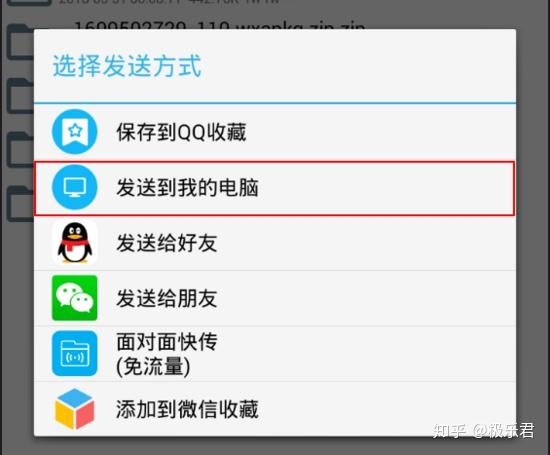Click the 选择发送方式 dialog title
Viewport: 550px width, 455px height.
127,66
